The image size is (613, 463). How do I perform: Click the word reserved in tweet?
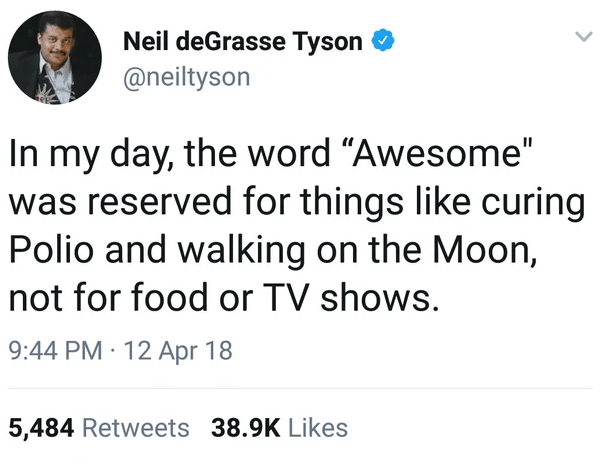point(159,201)
